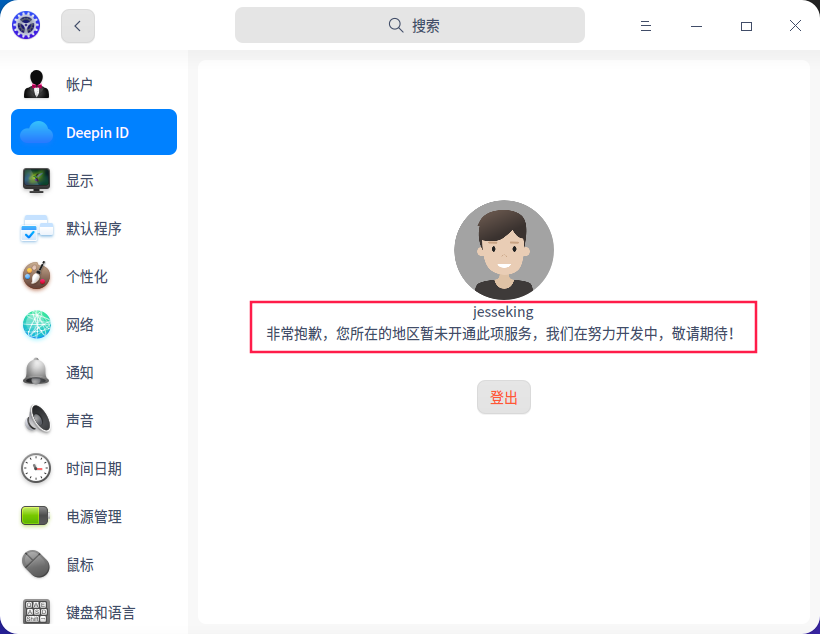This screenshot has width=820, height=634.
Task: Open 键盘和语言 keyboard and language settings
Action: pos(94,612)
